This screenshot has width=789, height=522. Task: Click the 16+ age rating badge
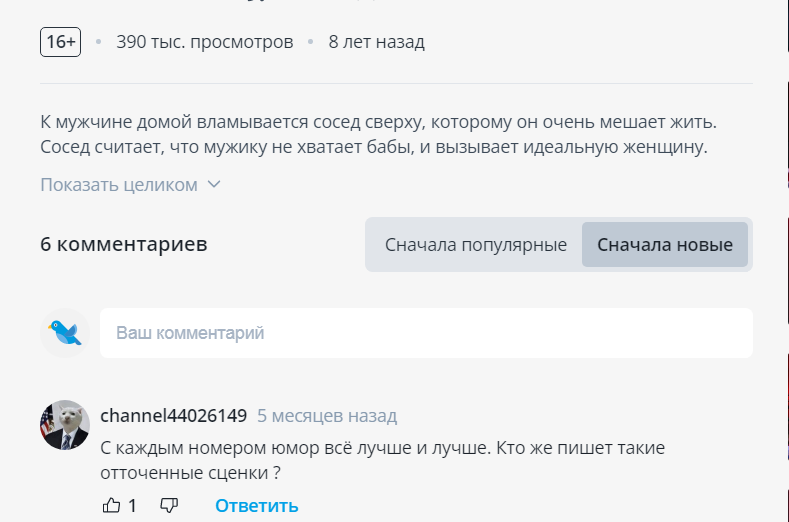tap(60, 42)
